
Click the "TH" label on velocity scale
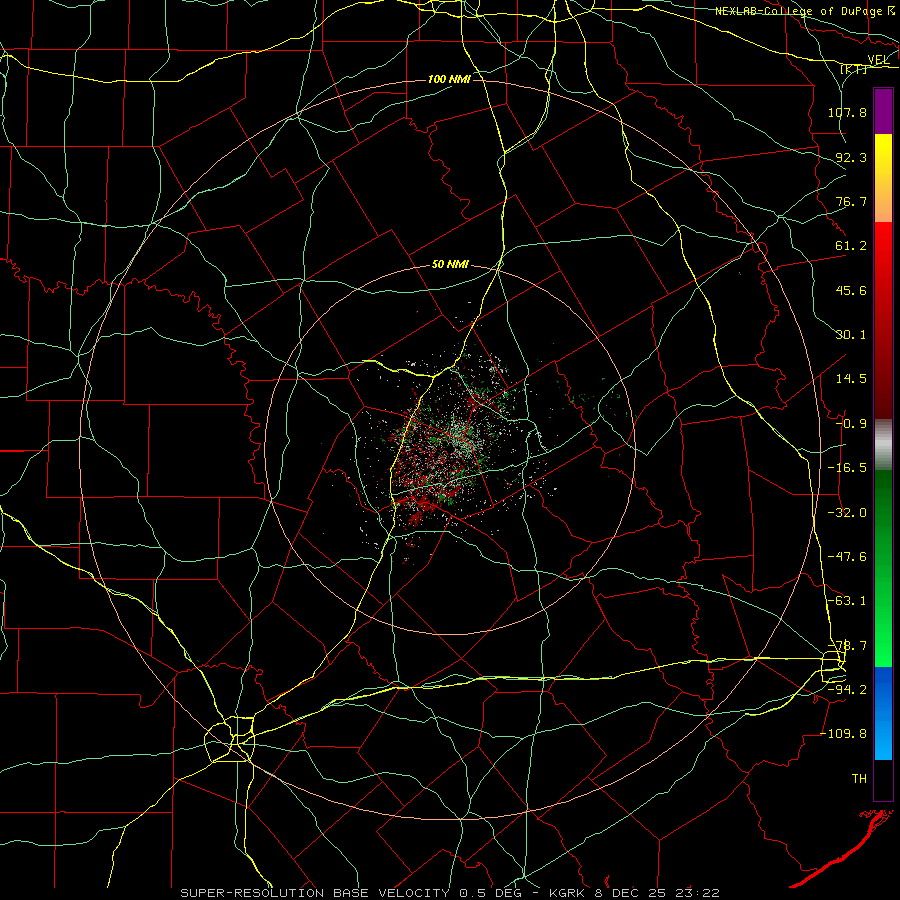[x=859, y=779]
